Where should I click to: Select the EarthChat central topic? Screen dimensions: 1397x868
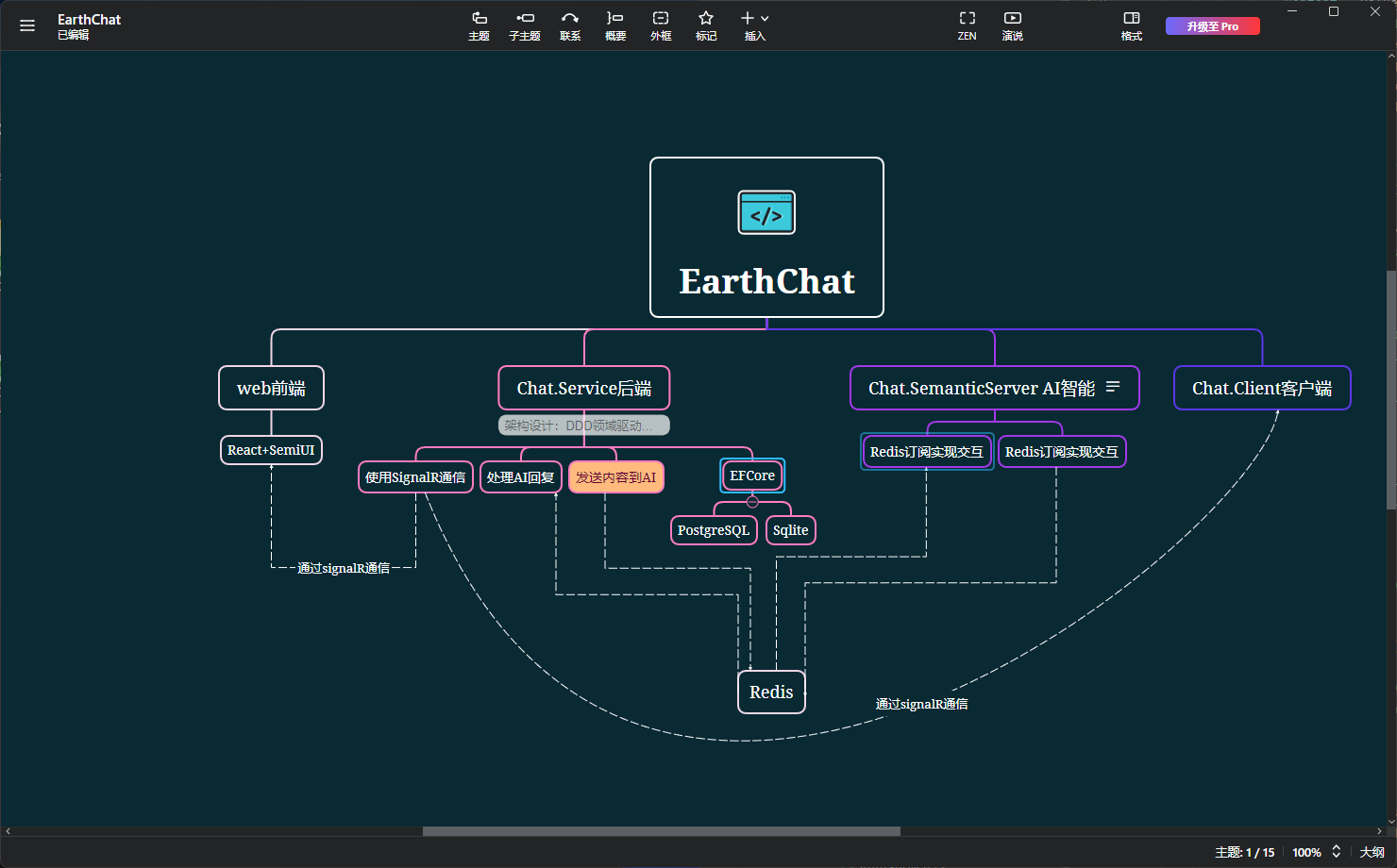(766, 238)
